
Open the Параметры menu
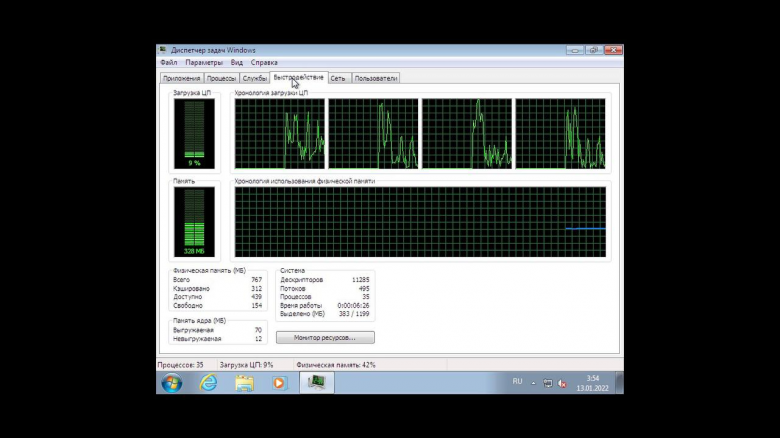pyautogui.click(x=204, y=63)
